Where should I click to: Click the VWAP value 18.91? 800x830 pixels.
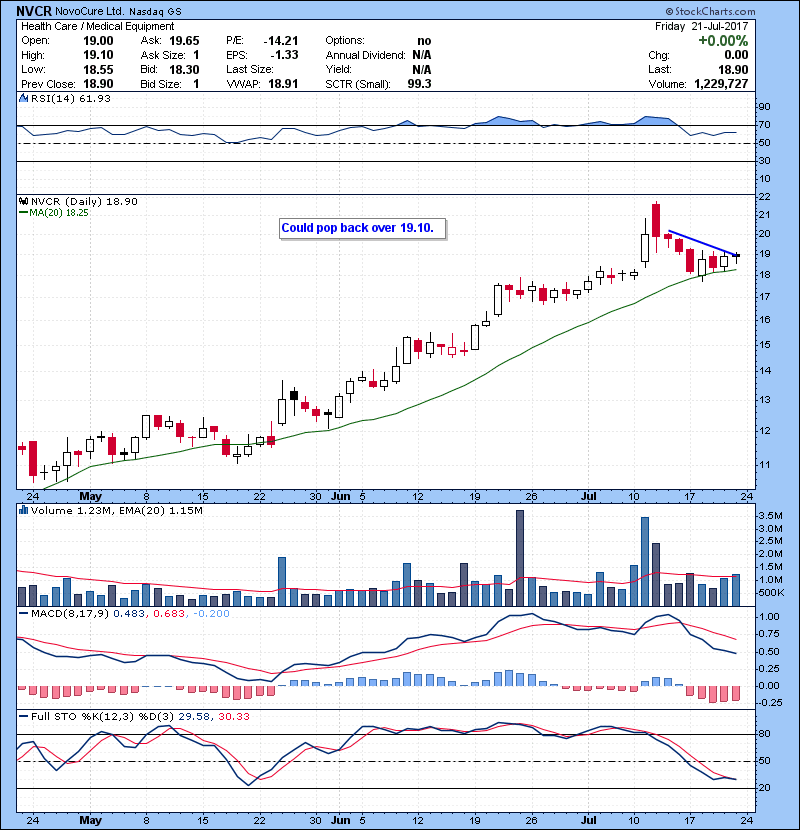click(283, 84)
